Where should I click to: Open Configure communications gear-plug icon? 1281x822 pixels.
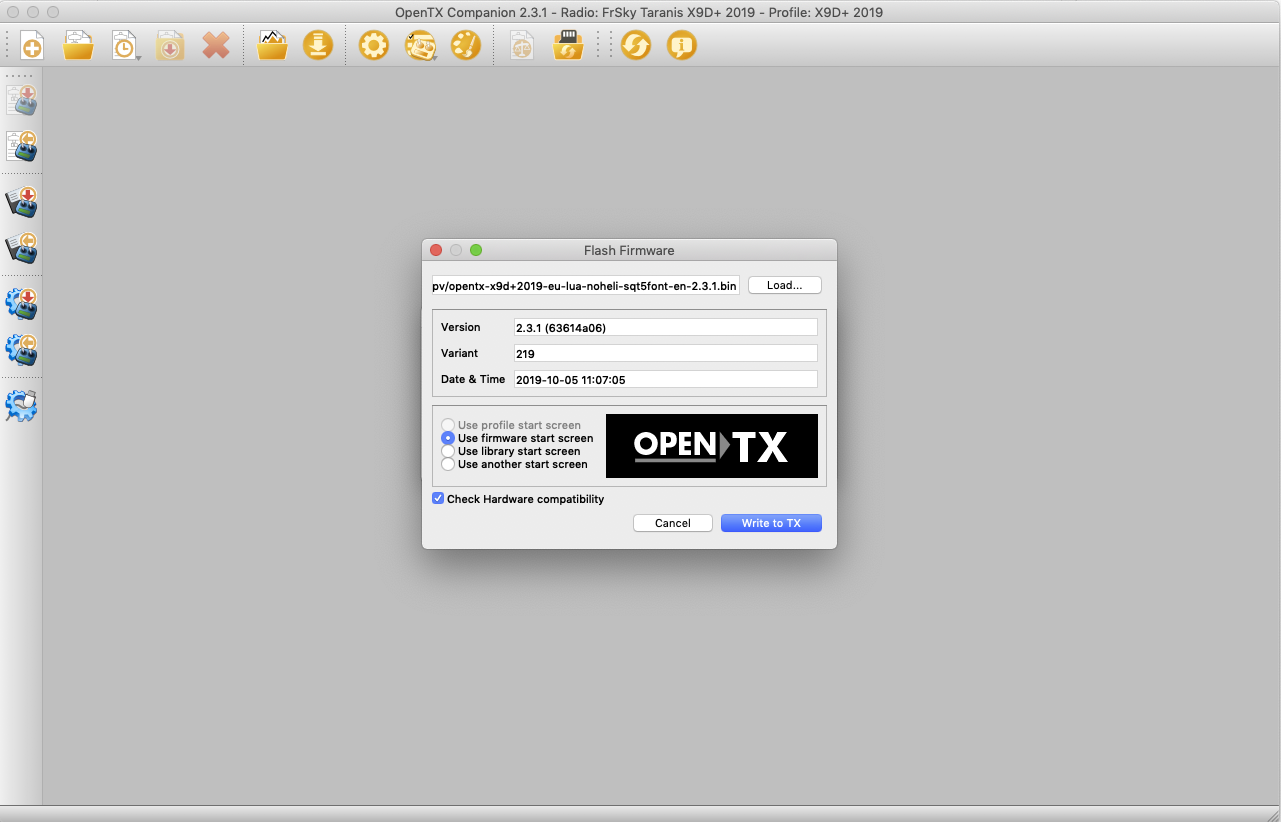22,405
